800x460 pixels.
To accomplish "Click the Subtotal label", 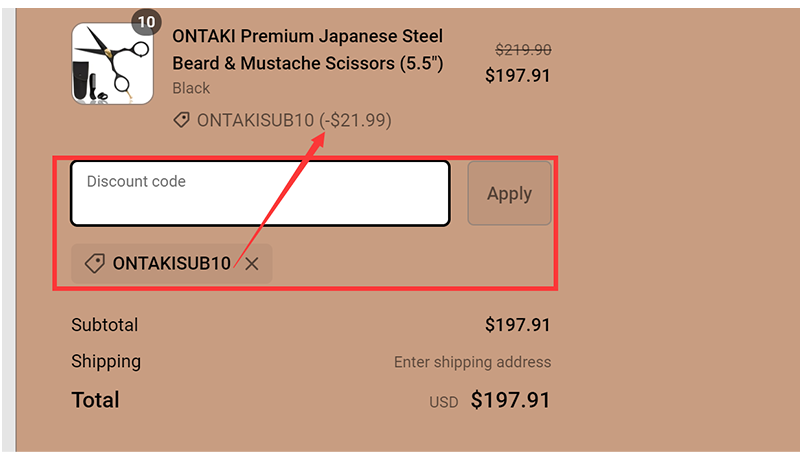I will 105,325.
